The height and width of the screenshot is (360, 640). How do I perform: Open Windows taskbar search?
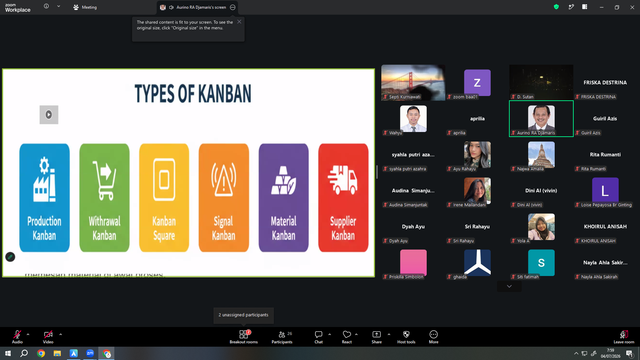24,353
